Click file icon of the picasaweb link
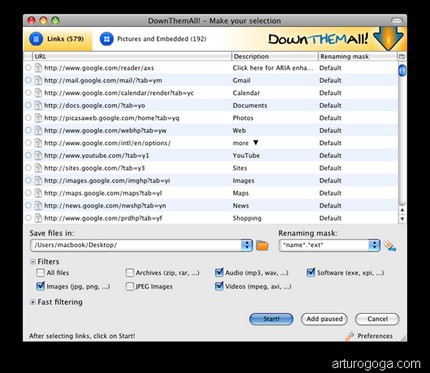 39,118
